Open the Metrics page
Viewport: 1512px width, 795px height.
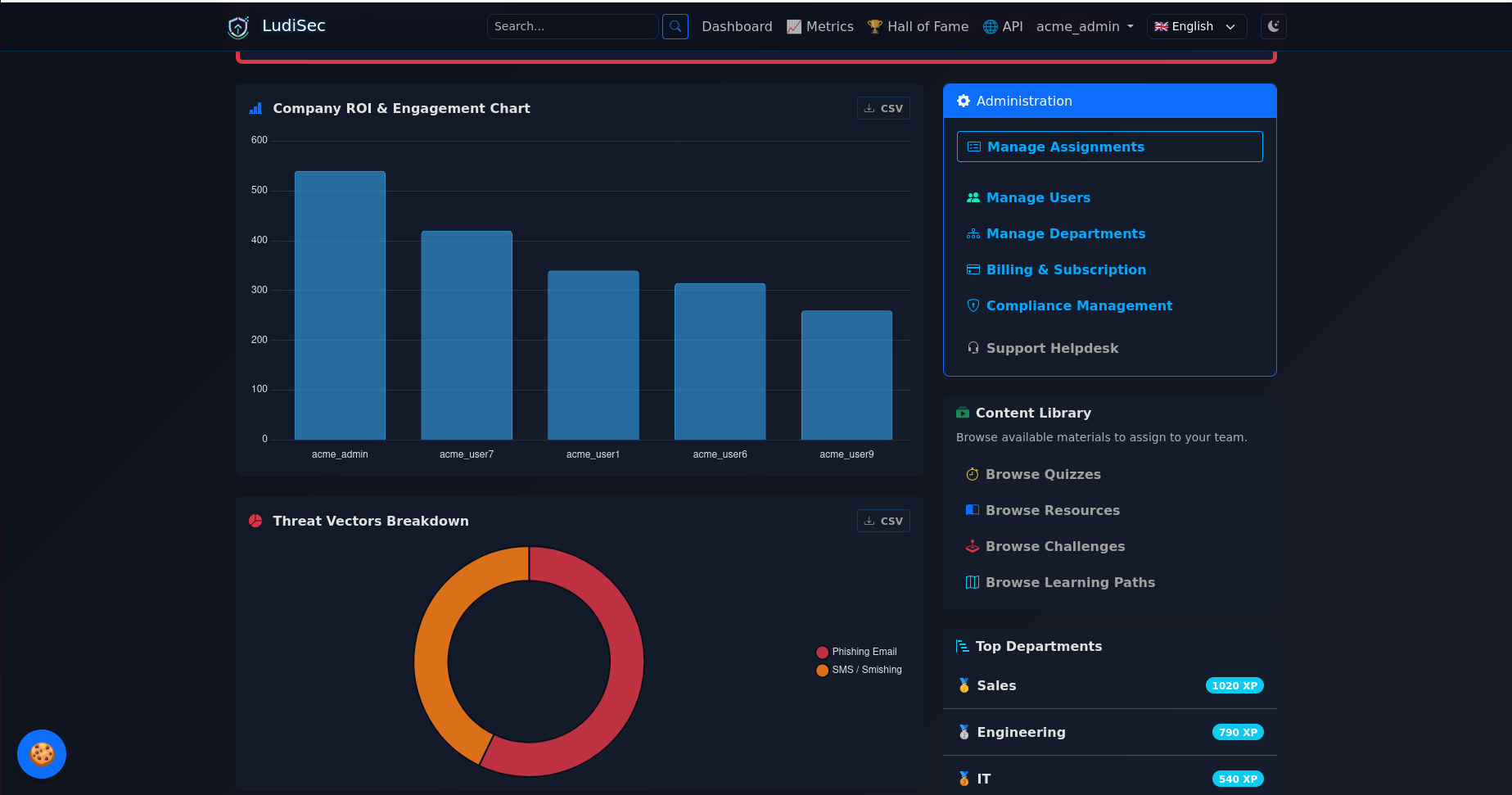pos(819,26)
